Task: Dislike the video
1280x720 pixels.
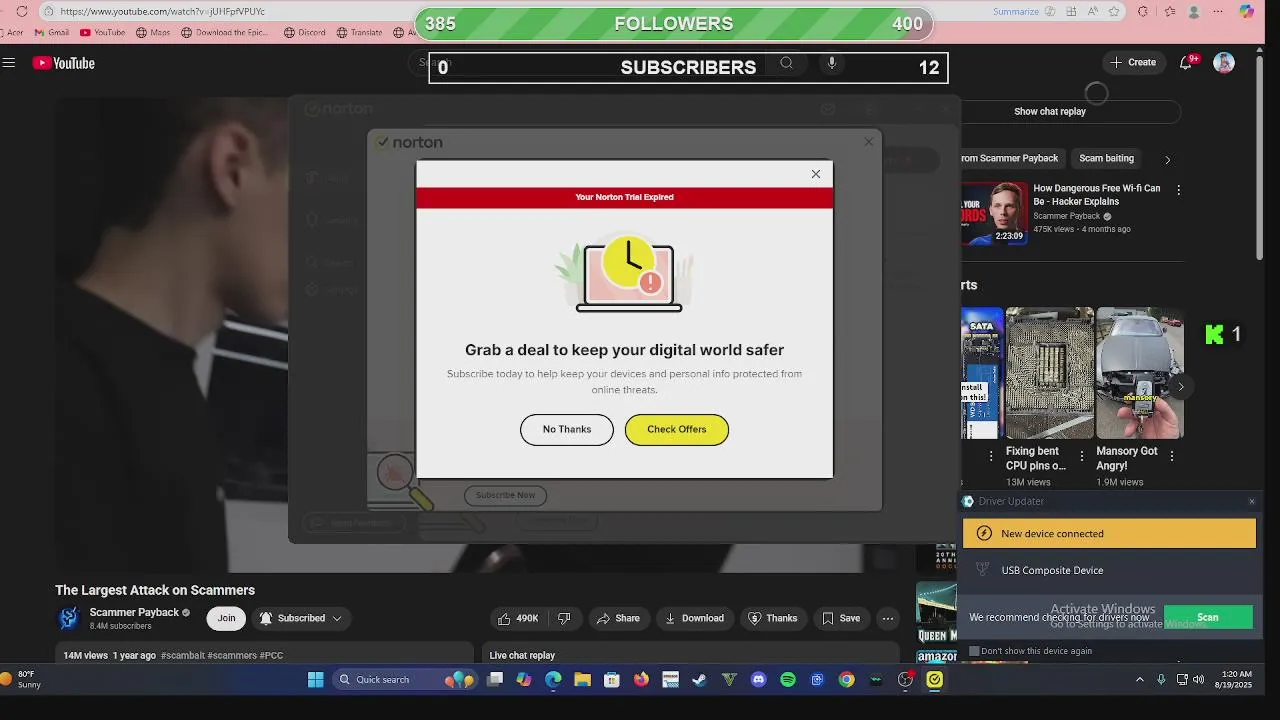Action: (564, 618)
